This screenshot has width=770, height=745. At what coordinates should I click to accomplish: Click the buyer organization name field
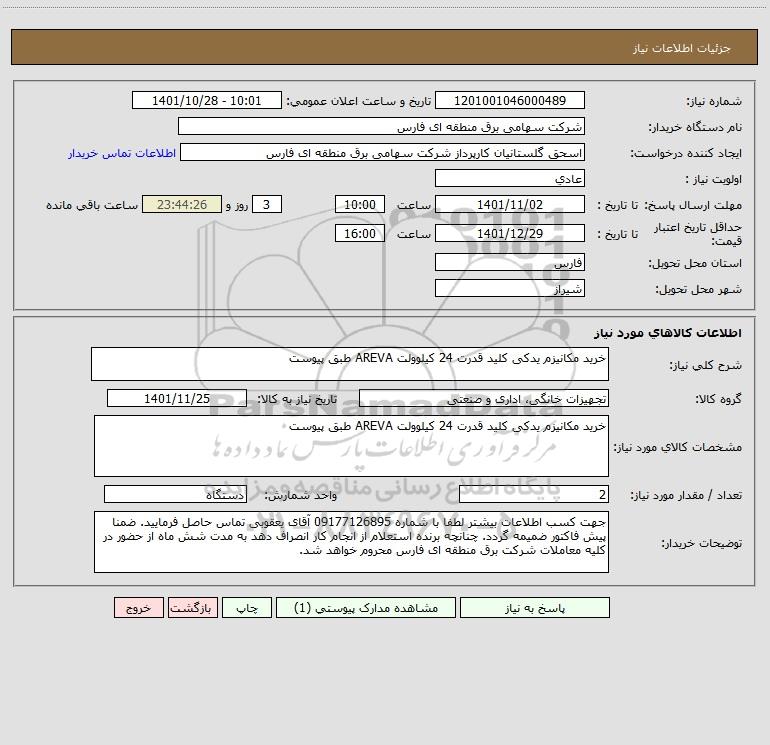pos(381,126)
